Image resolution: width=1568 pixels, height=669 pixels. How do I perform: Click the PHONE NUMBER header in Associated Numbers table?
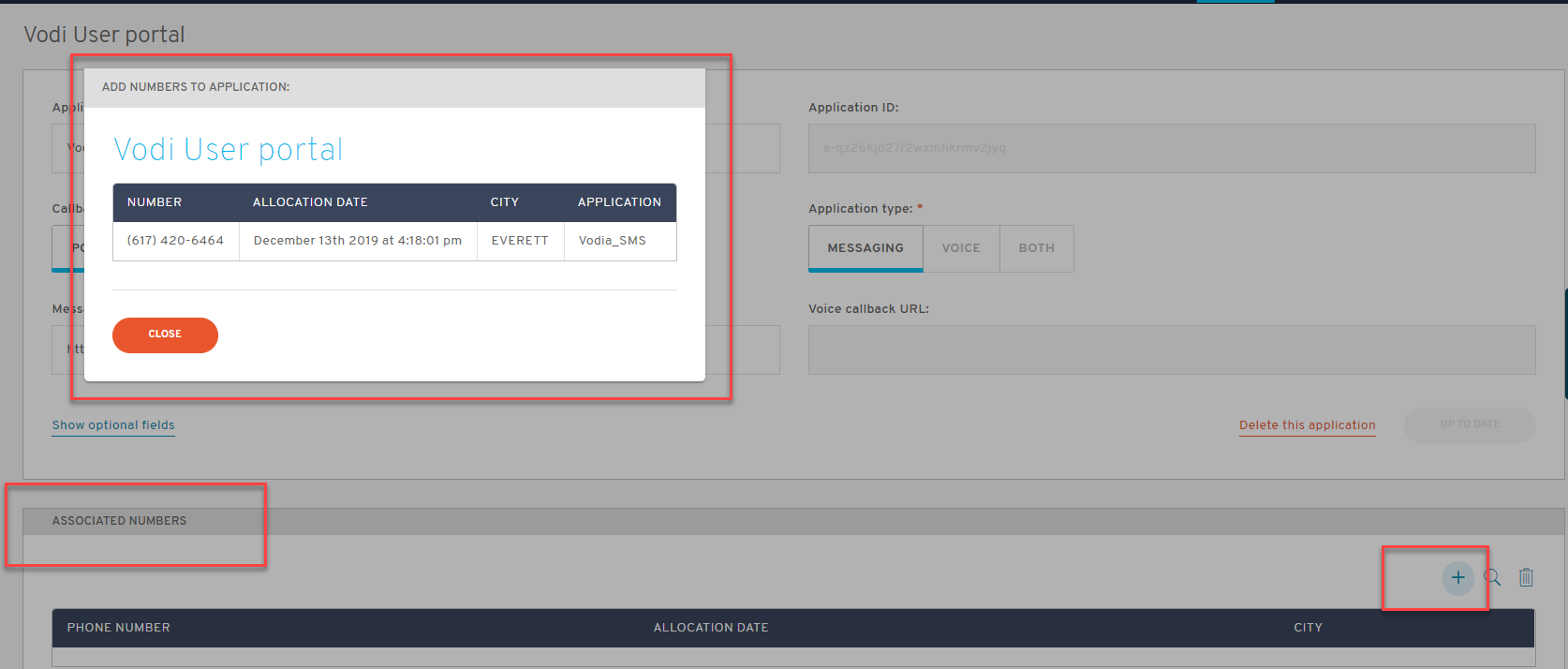pos(119,628)
